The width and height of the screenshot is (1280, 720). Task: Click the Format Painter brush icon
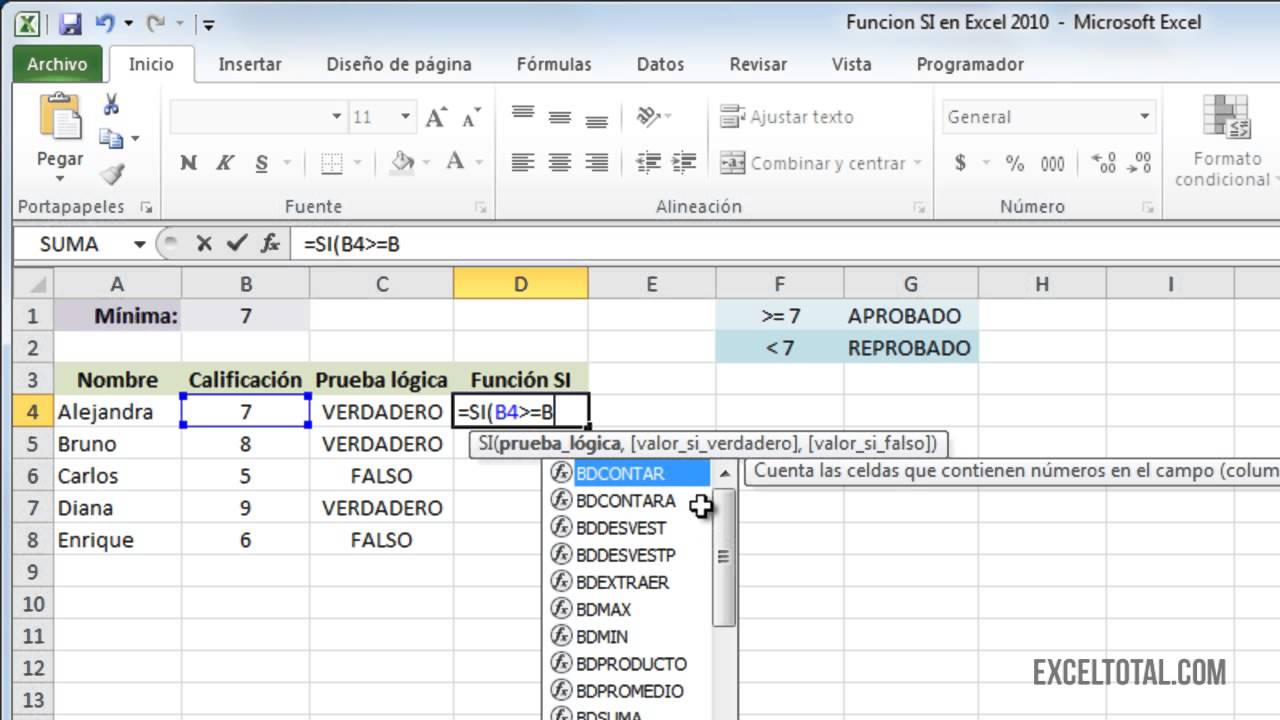click(111, 175)
